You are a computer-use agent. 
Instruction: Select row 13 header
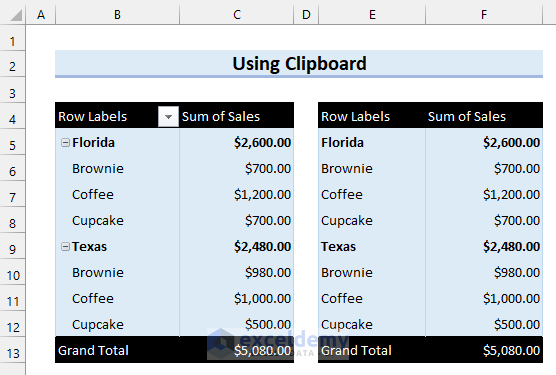tap(12, 350)
